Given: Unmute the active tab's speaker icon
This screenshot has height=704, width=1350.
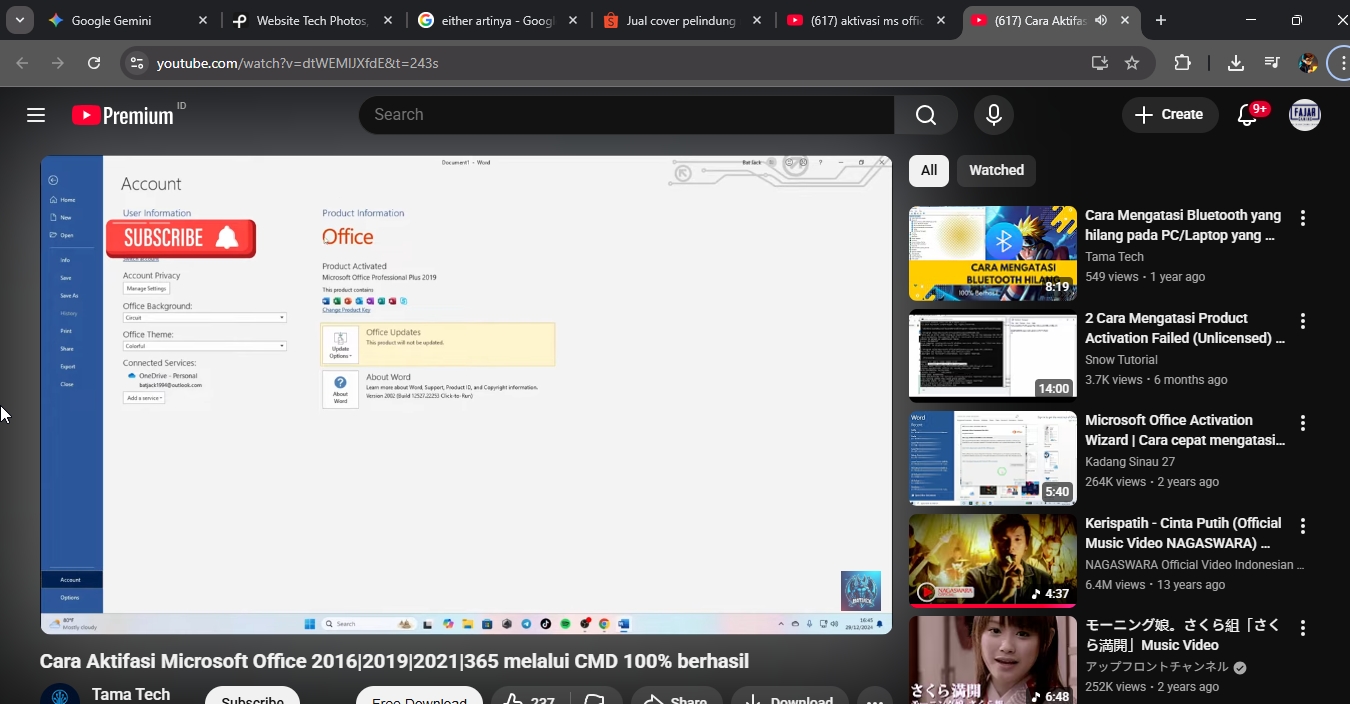Looking at the screenshot, I should (x=1100, y=19).
